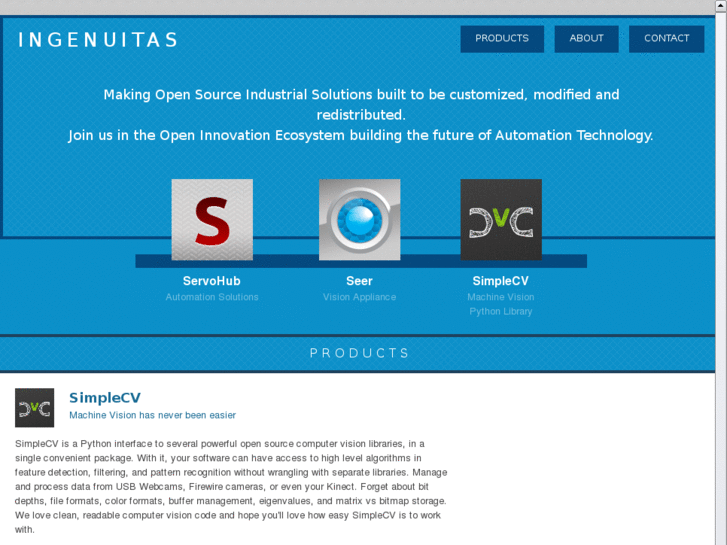Click the 'Vision Appliance' caption
727x545 pixels.
pos(359,297)
